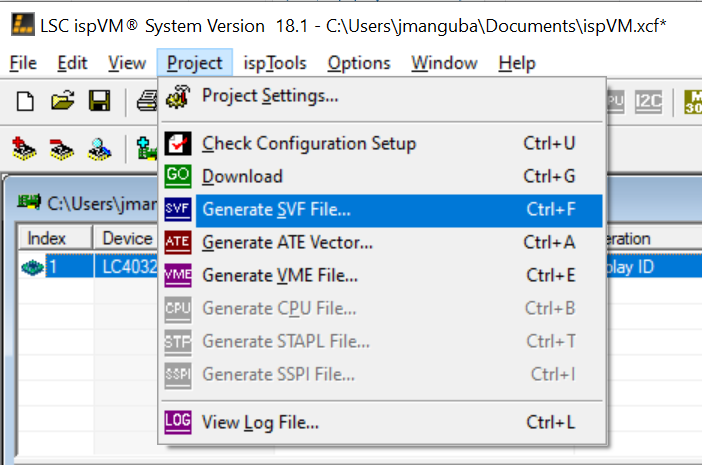Choose Download from the Project menu
Screen dimensions: 702x465
tap(242, 176)
